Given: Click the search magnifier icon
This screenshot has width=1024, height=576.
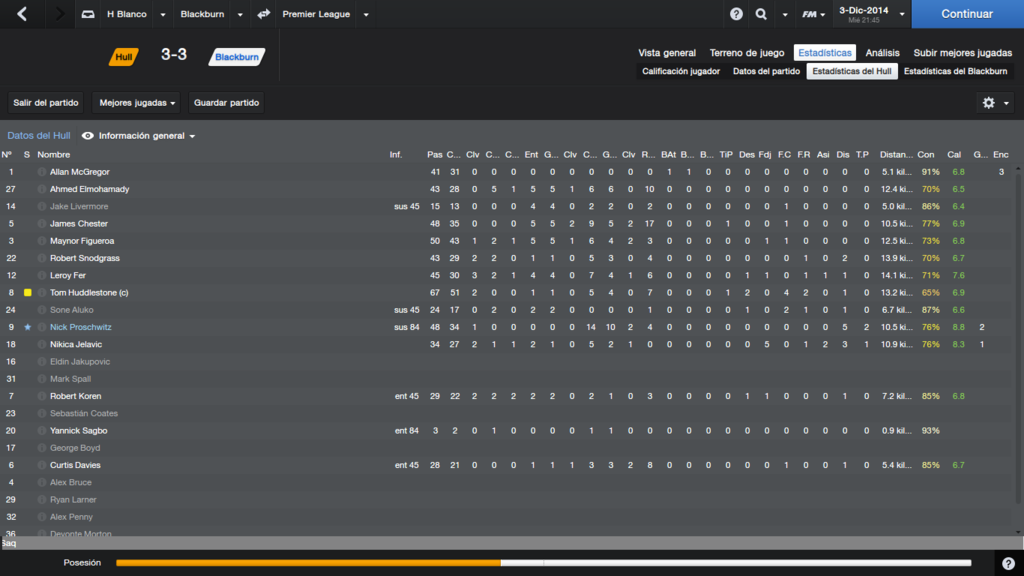Looking at the screenshot, I should pos(761,14).
